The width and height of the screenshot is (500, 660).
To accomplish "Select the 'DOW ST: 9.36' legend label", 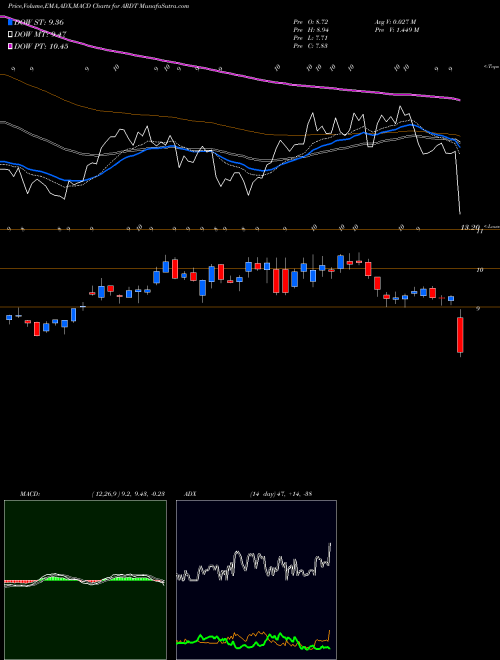I will [39, 22].
